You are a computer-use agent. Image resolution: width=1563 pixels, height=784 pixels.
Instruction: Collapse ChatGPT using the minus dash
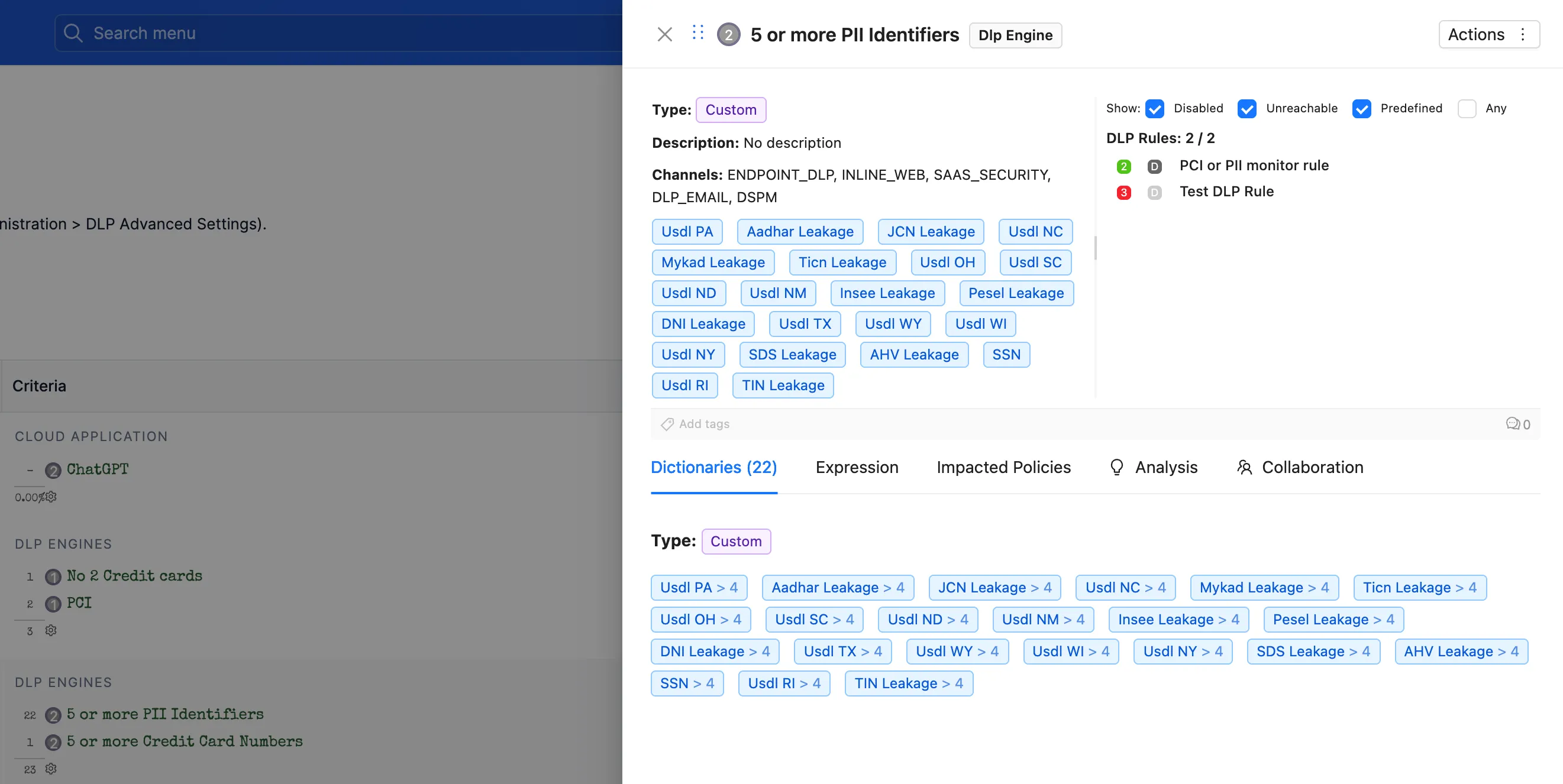click(30, 471)
